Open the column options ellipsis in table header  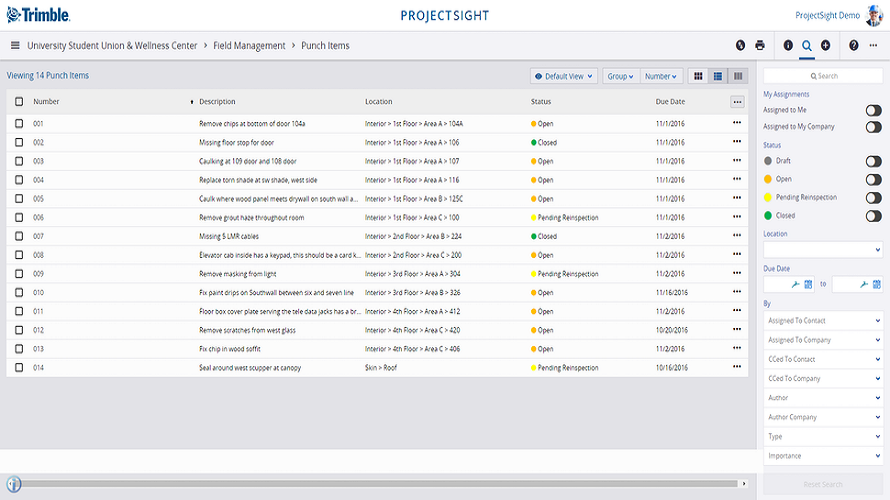click(x=737, y=102)
